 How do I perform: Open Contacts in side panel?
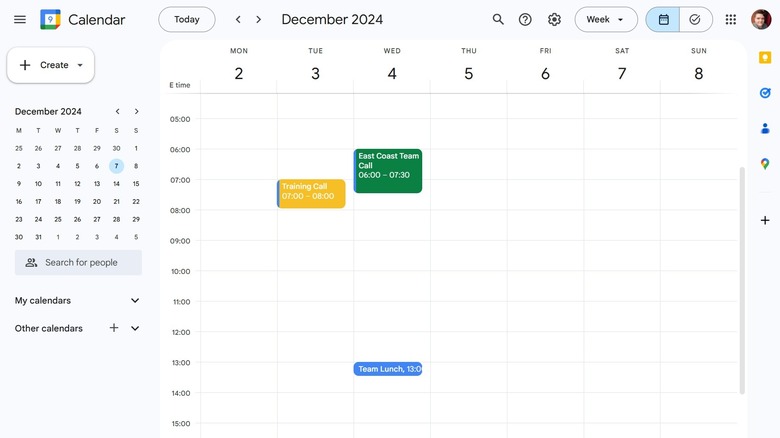(765, 128)
